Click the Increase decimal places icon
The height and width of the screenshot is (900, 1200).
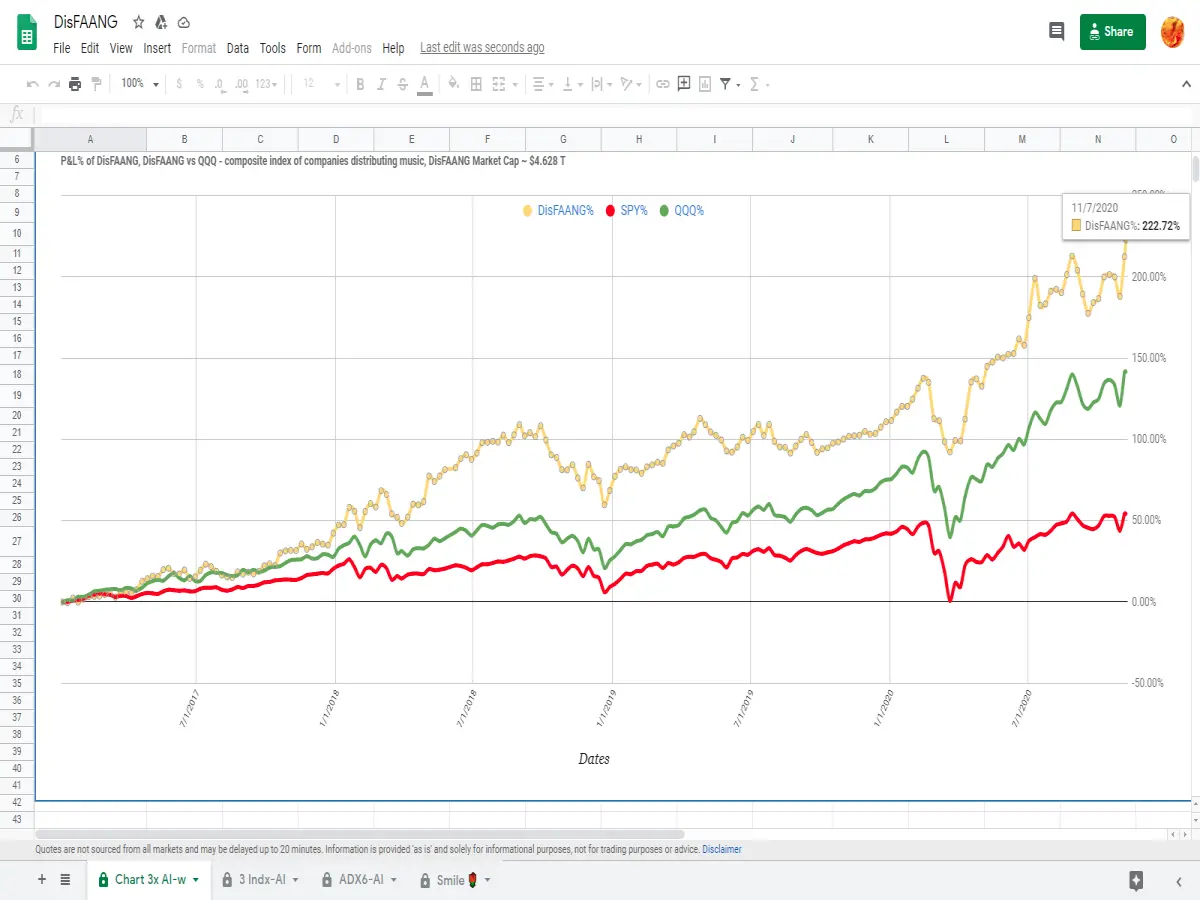(x=241, y=84)
